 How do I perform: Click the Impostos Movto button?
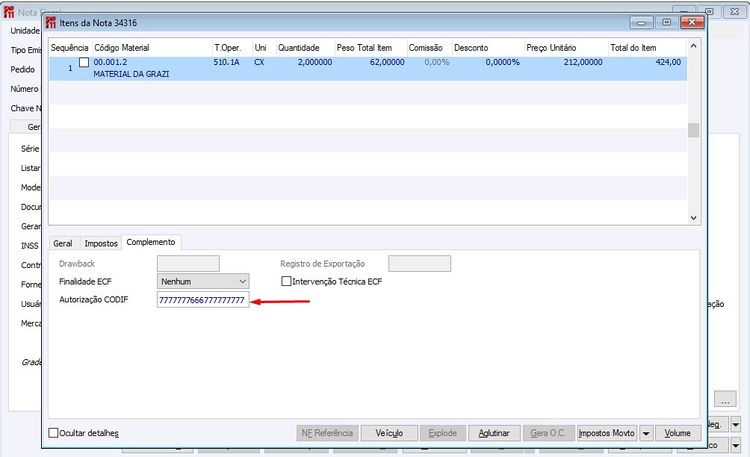(x=607, y=433)
